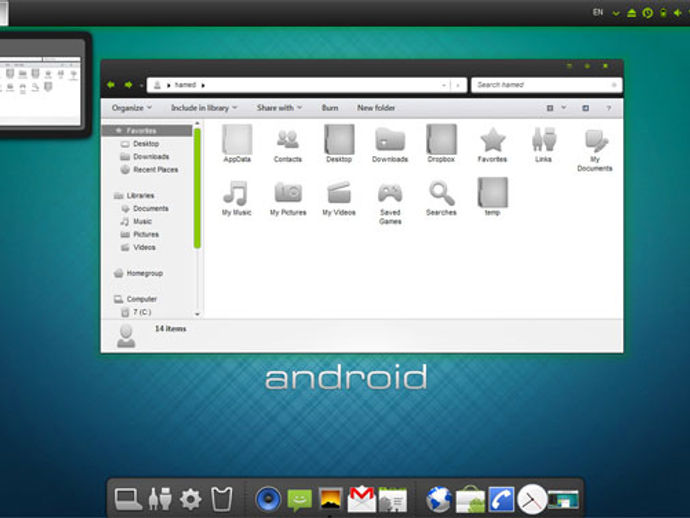Select Music library in sidebar
The image size is (690, 518).
(142, 221)
